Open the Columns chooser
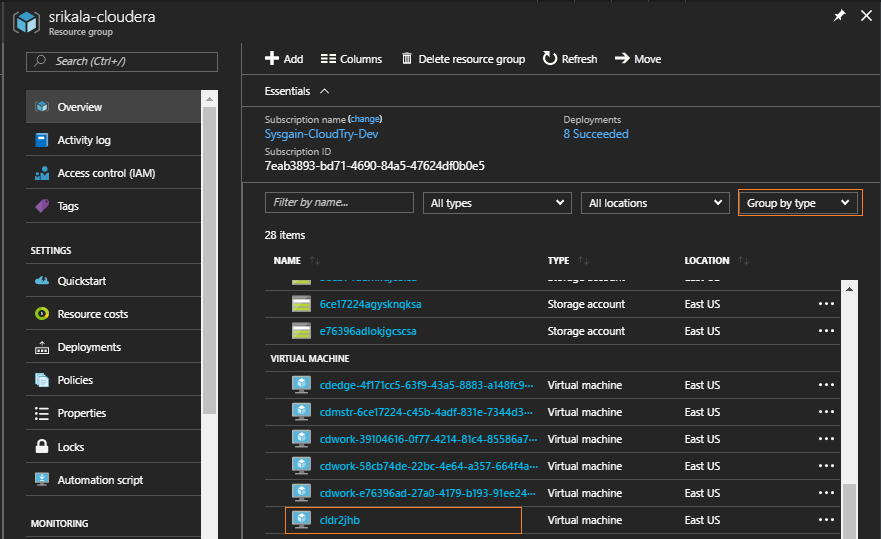The image size is (881, 539). point(351,59)
